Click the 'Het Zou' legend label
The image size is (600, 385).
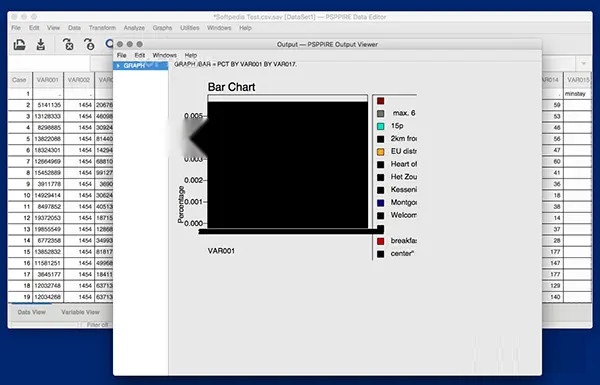click(404, 177)
